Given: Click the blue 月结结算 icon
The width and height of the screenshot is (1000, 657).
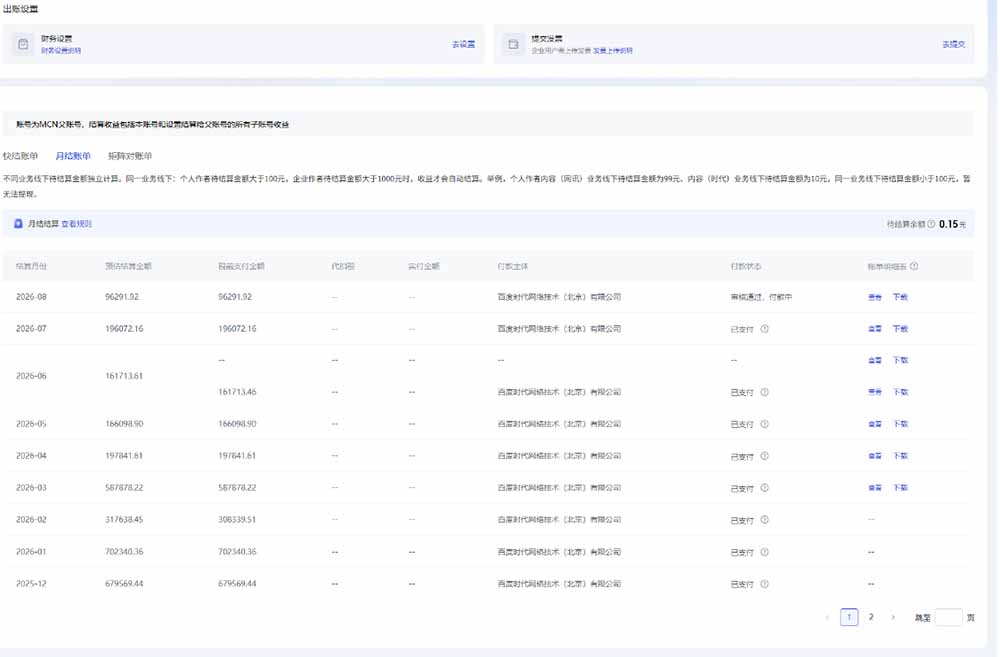Looking at the screenshot, I should (18, 224).
